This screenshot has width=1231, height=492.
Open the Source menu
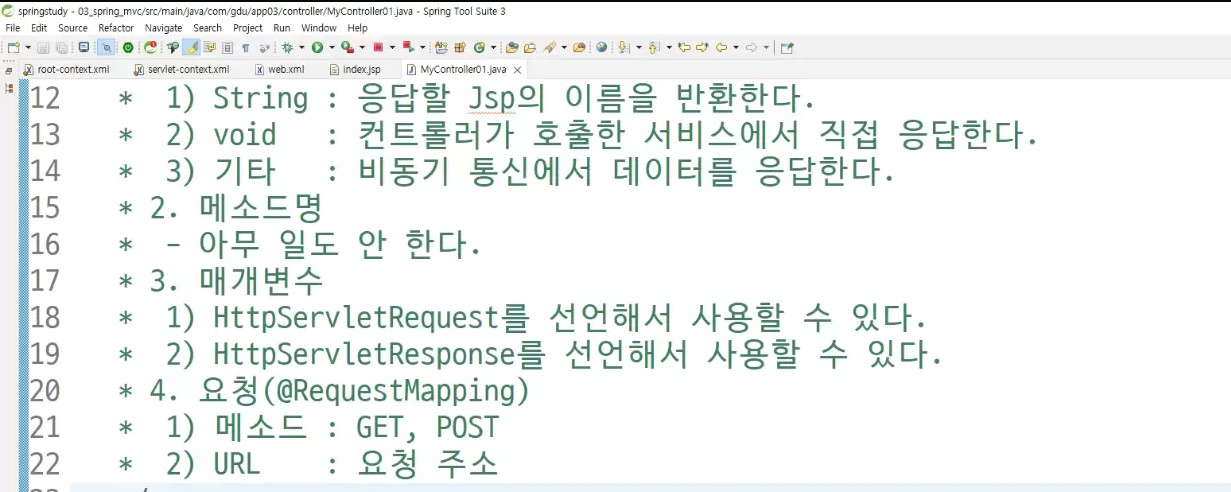tap(73, 28)
